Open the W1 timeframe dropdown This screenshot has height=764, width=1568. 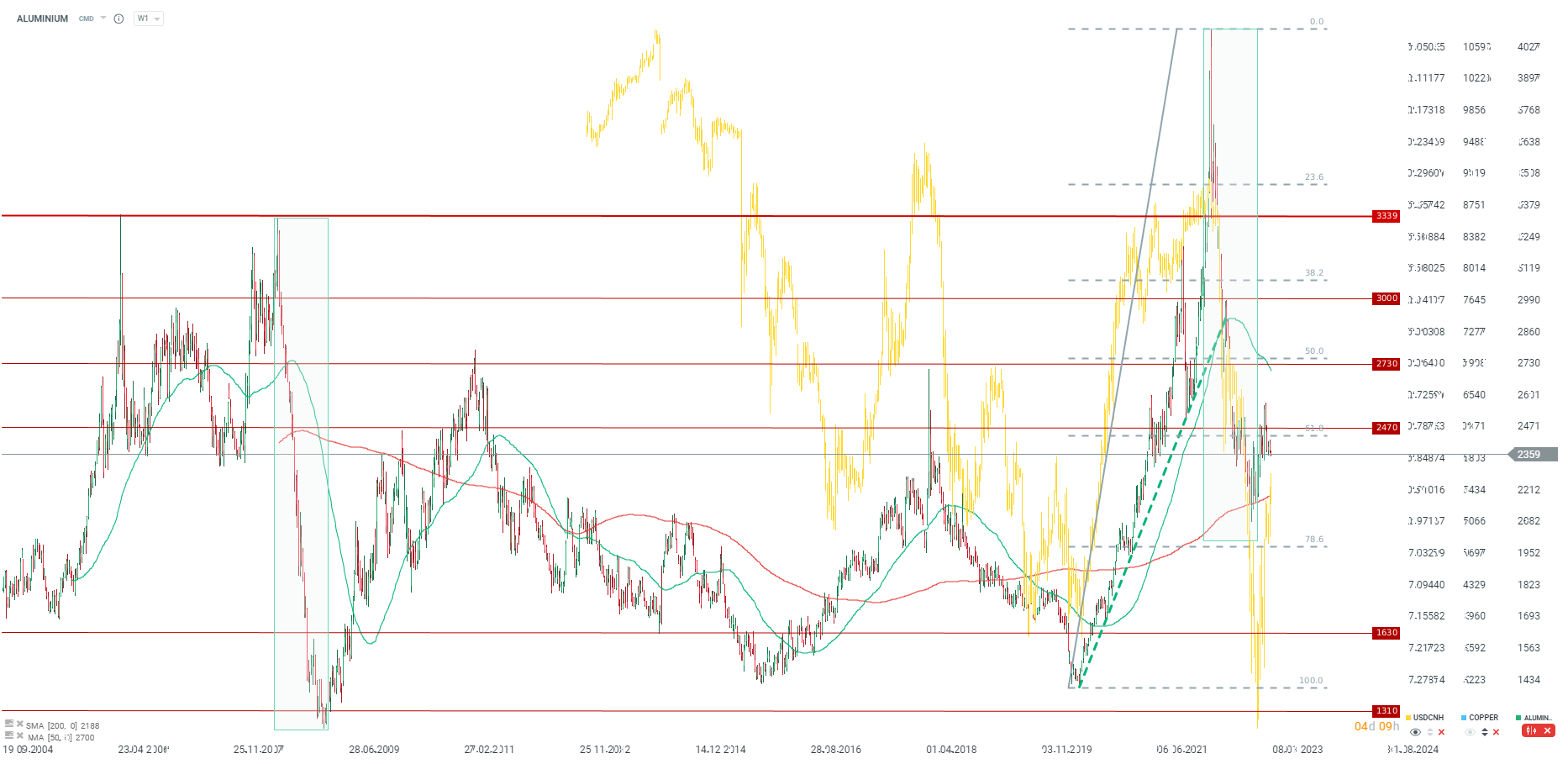(149, 18)
